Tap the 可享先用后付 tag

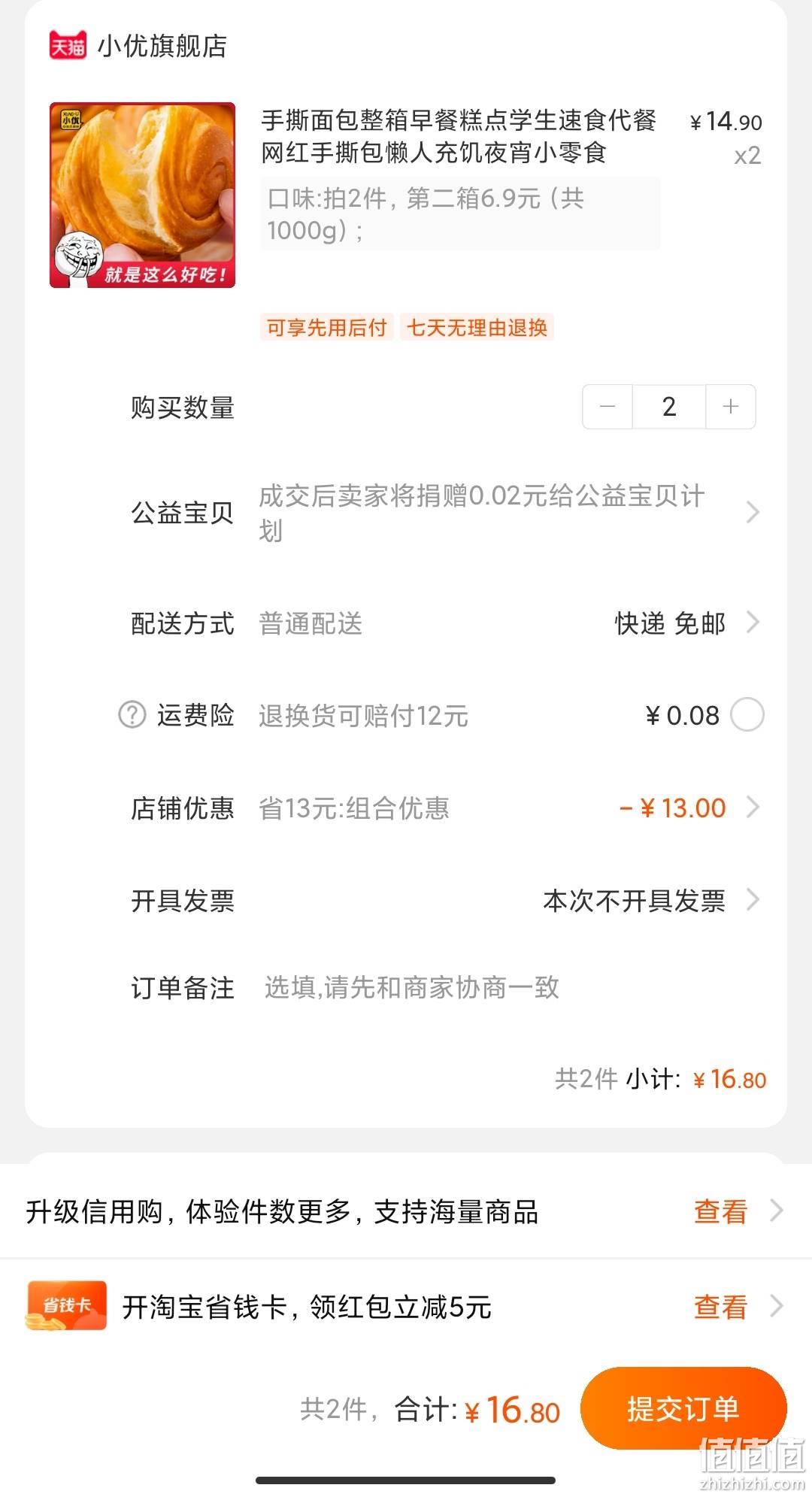[326, 327]
